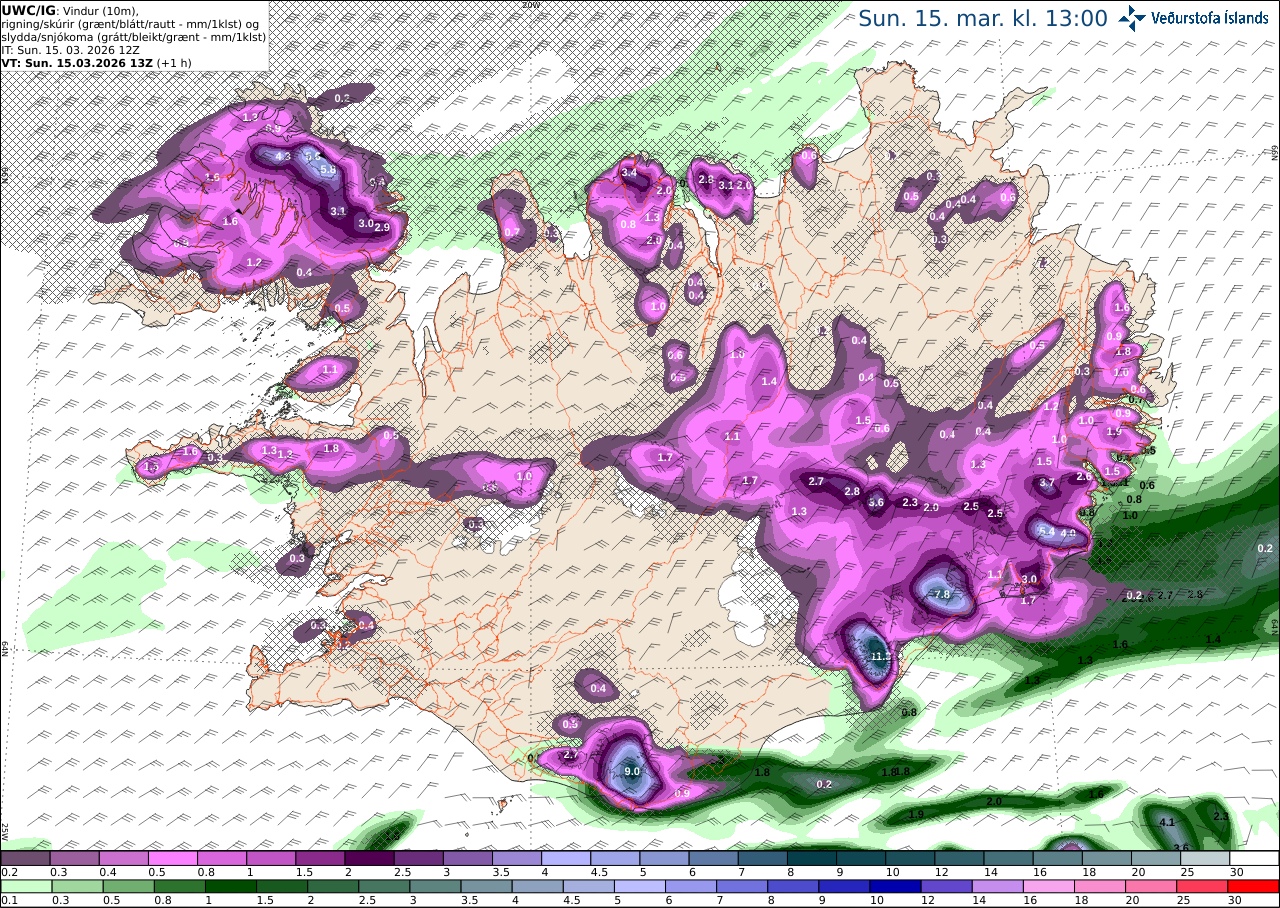Screen dimensions: 1280x908
Task: Select the top-row snow swatch labeled 25
Action: click(1205, 858)
